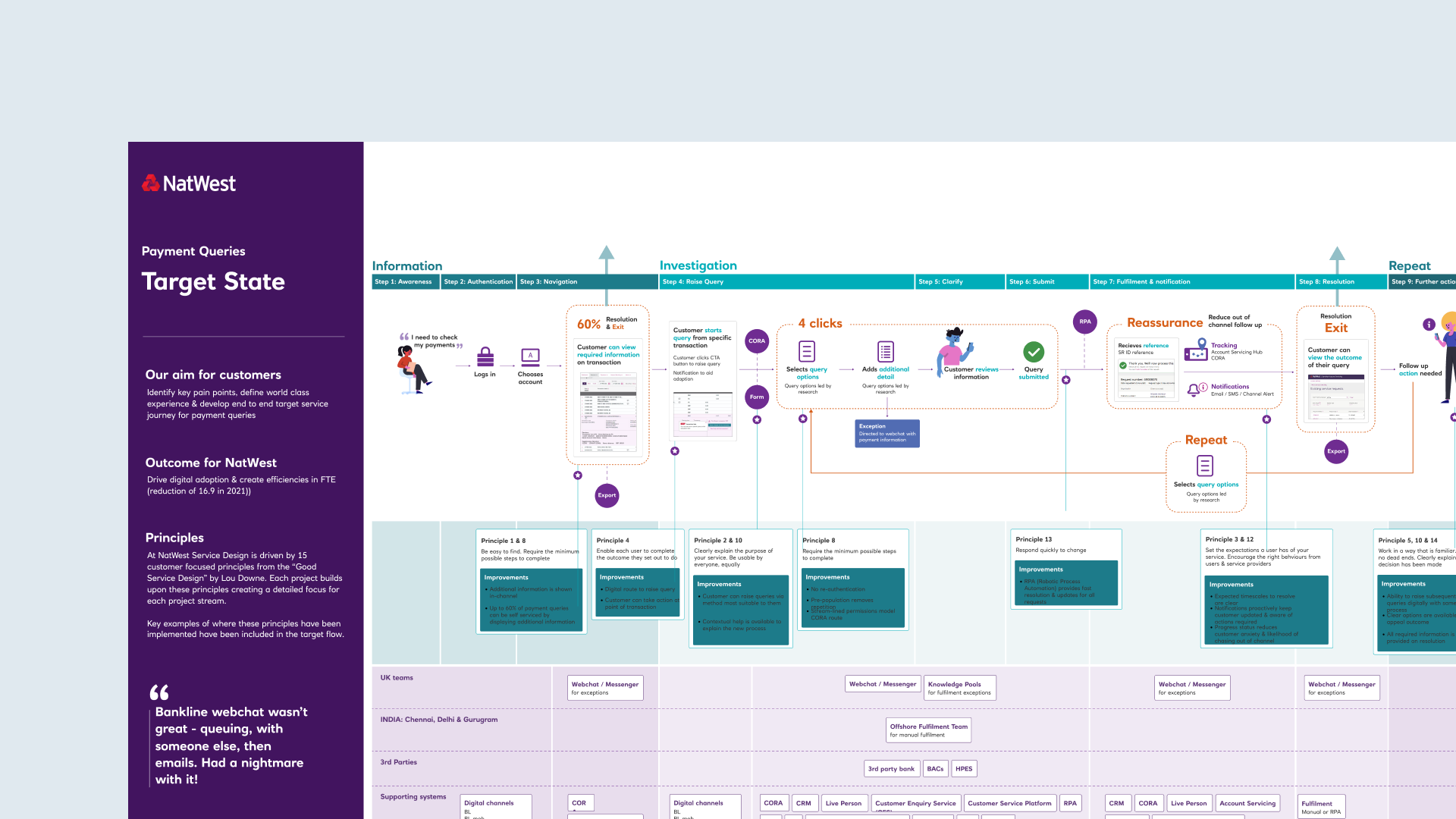
Task: Click the Knowledge Pools box
Action: click(x=959, y=688)
